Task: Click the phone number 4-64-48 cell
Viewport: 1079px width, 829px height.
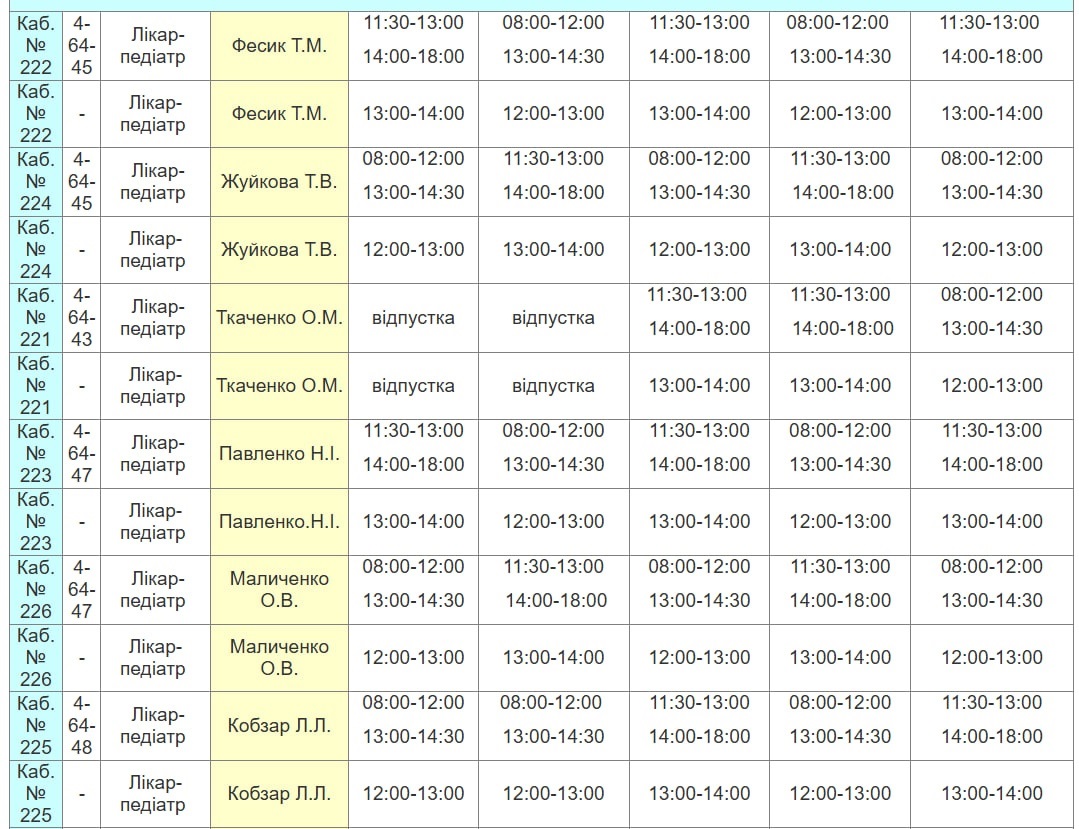Action: (82, 725)
